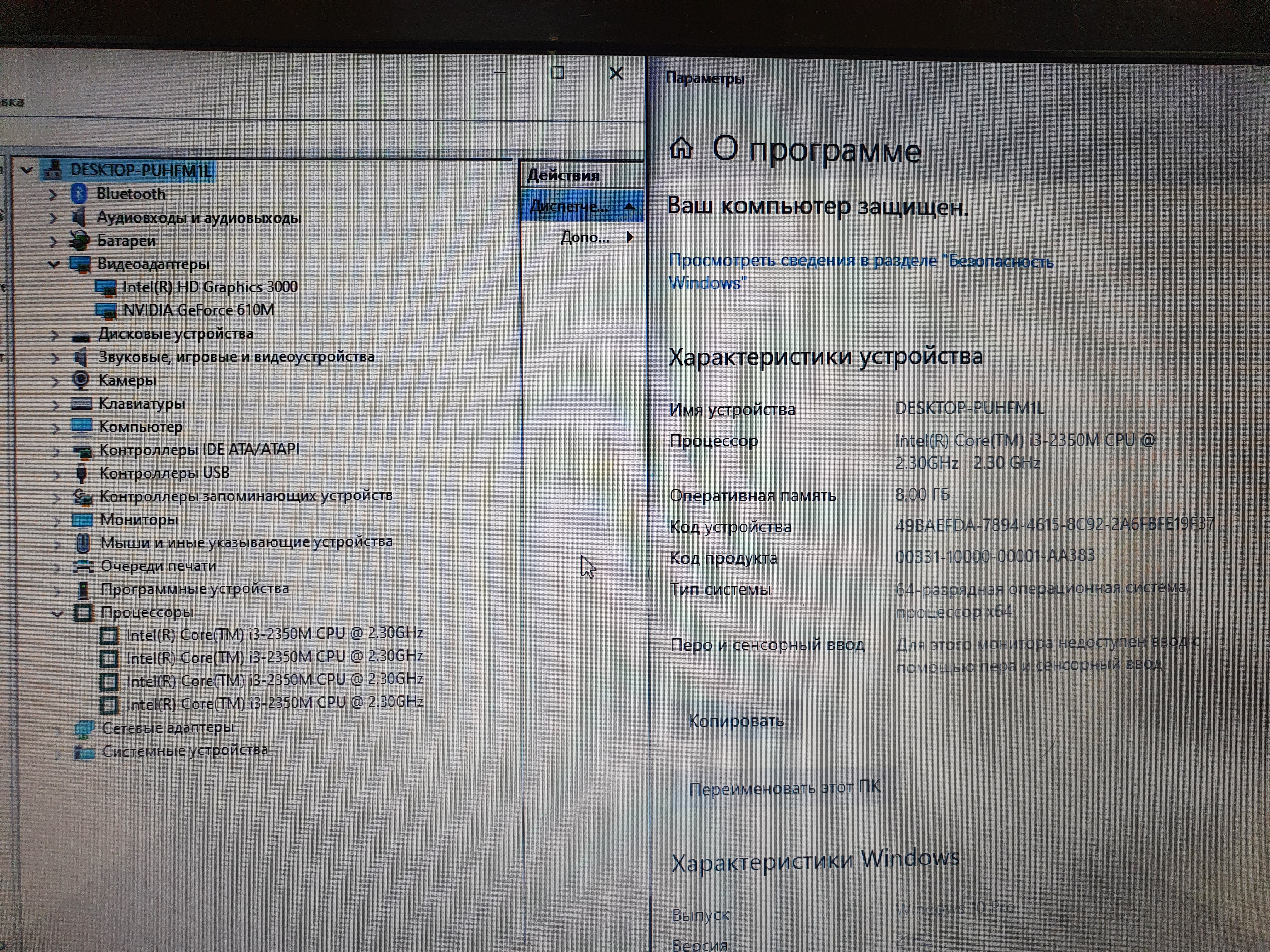
Task: Select the second Intel Core i3-2350M processor entry
Action: coord(274,657)
